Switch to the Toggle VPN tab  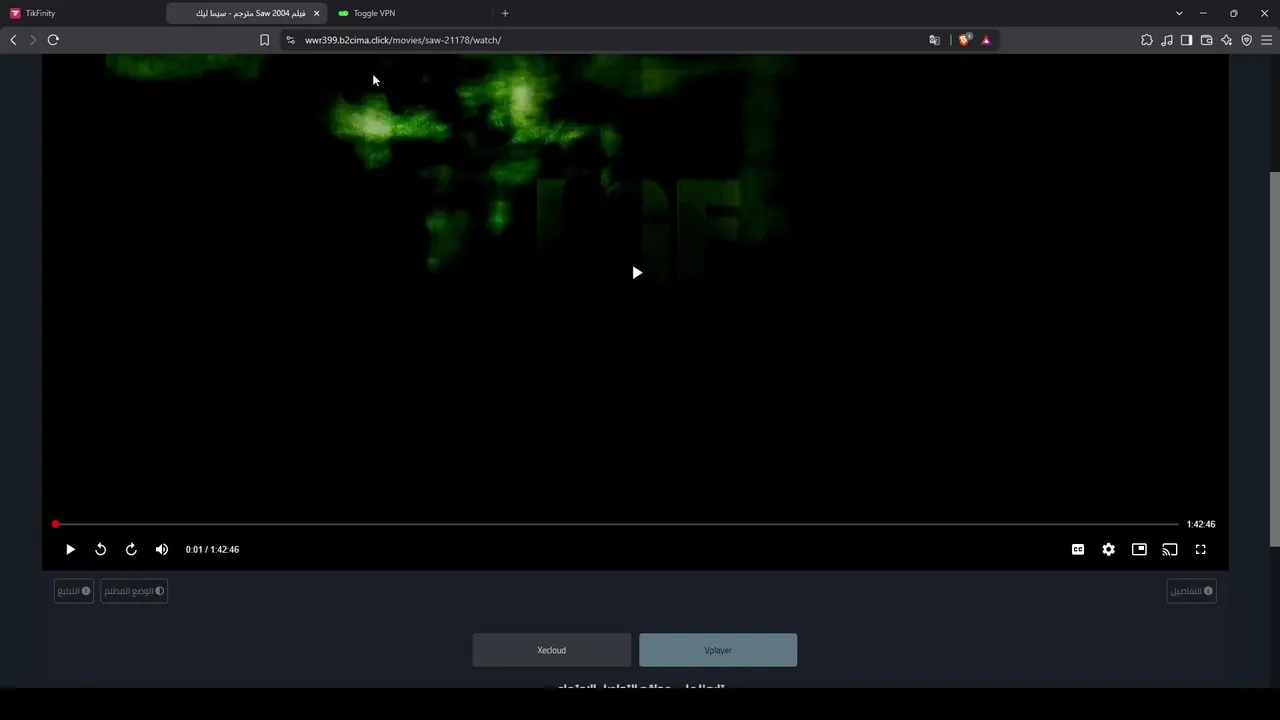(410, 13)
